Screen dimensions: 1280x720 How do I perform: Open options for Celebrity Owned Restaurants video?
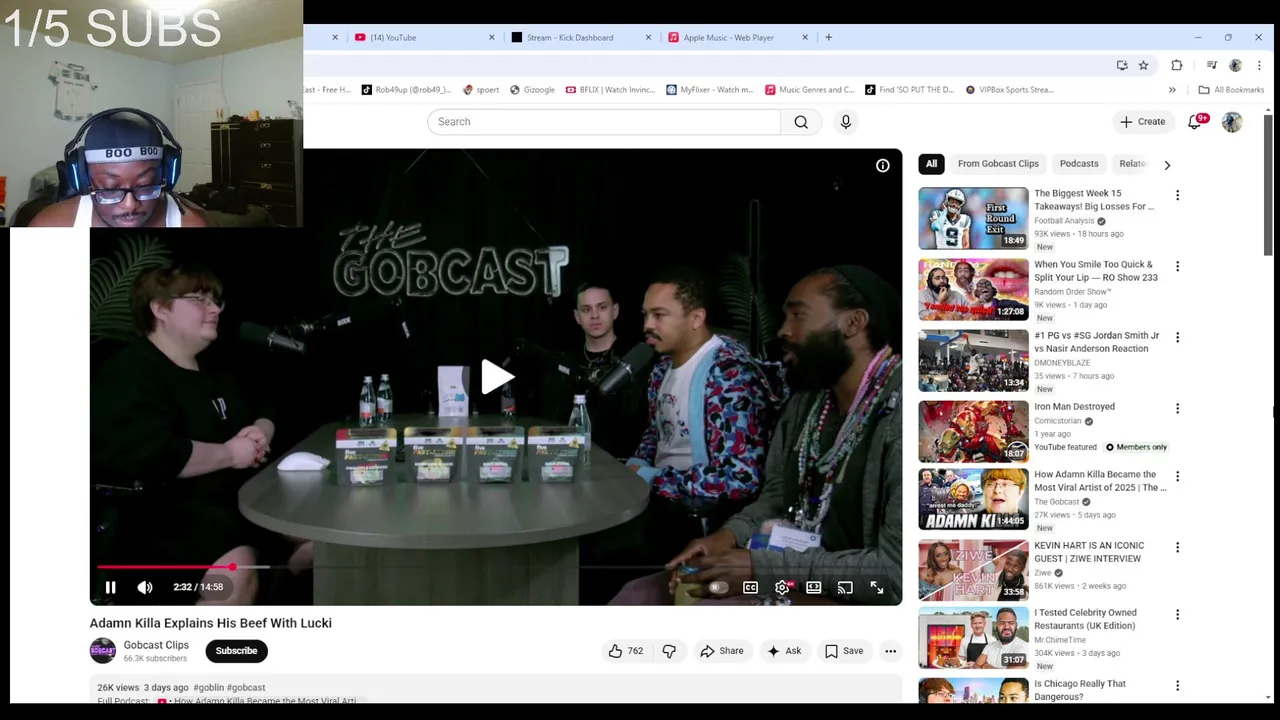(x=1177, y=614)
